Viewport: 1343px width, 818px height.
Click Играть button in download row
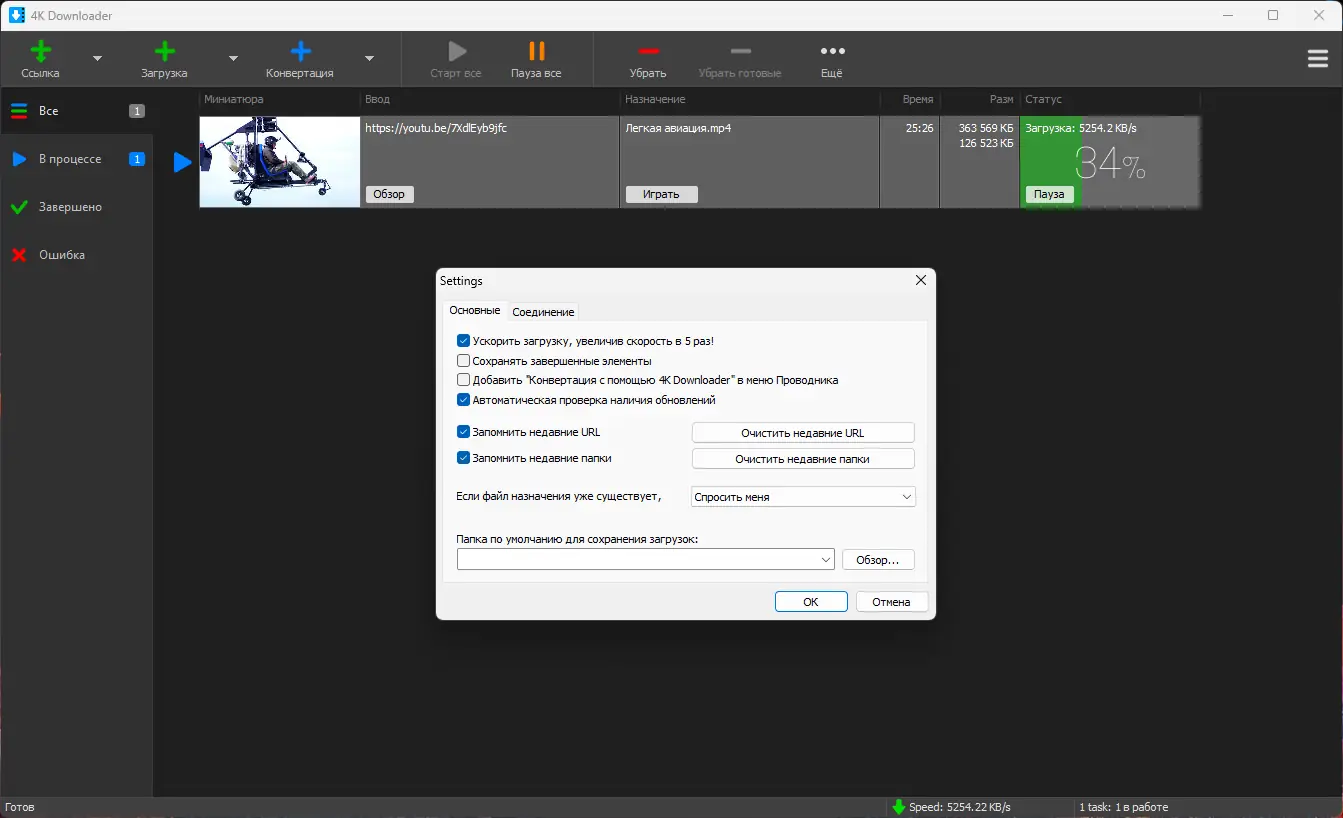[661, 194]
